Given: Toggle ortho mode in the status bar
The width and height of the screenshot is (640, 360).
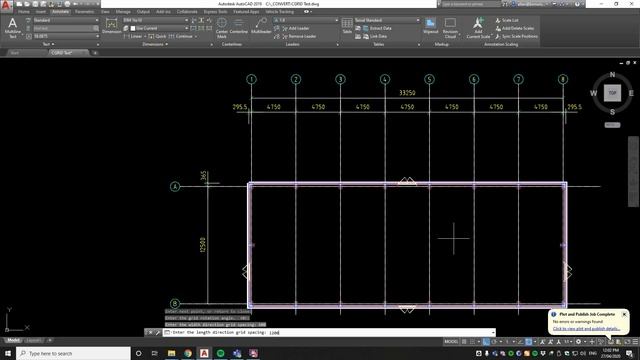Looking at the screenshot, I should click(486, 342).
